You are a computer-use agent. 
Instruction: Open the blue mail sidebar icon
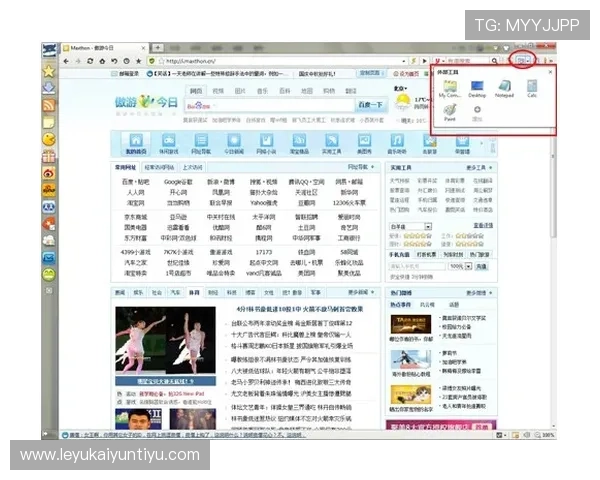[x=49, y=258]
